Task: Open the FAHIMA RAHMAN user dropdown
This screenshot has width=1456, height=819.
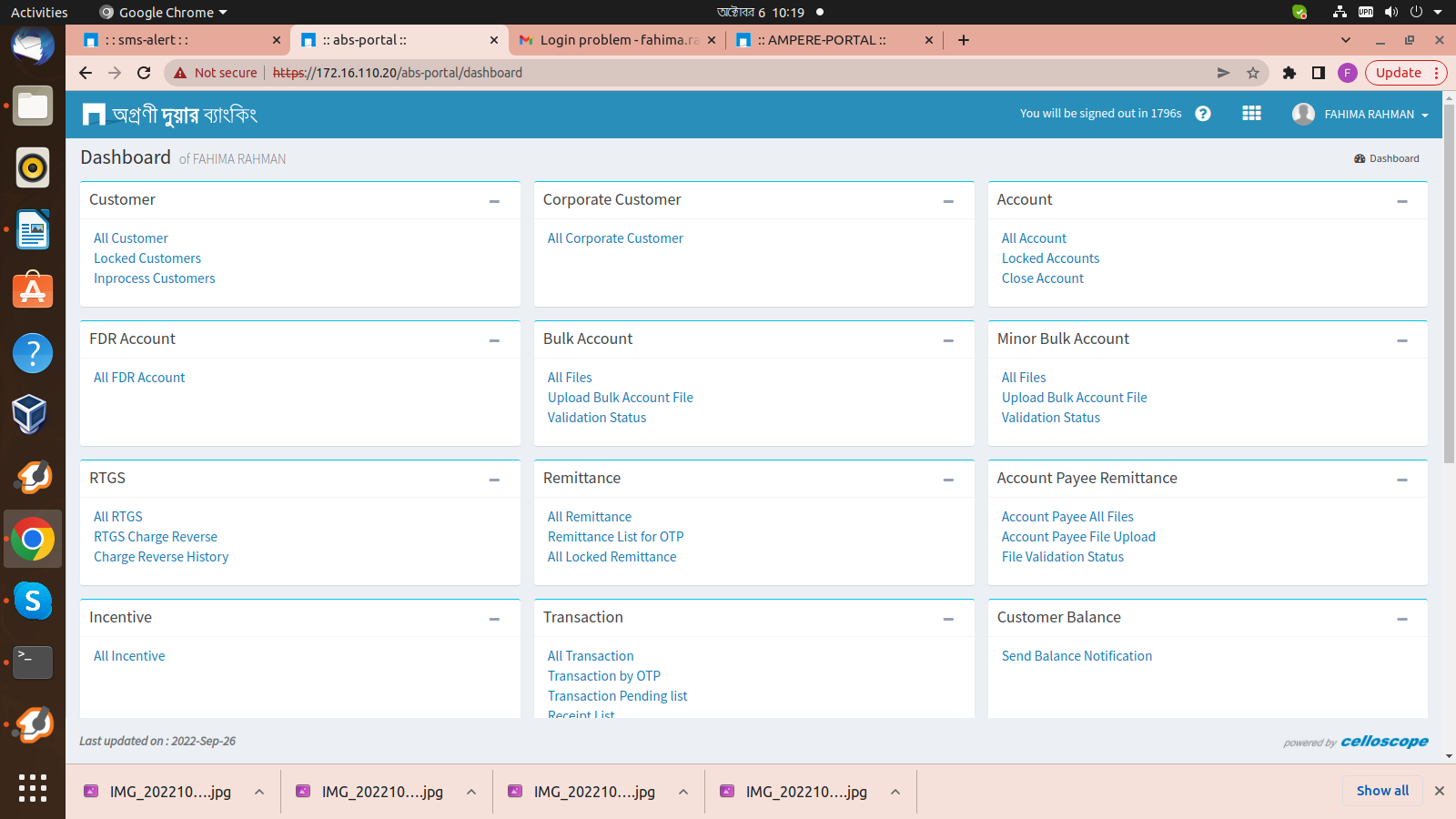Action: (1376, 115)
